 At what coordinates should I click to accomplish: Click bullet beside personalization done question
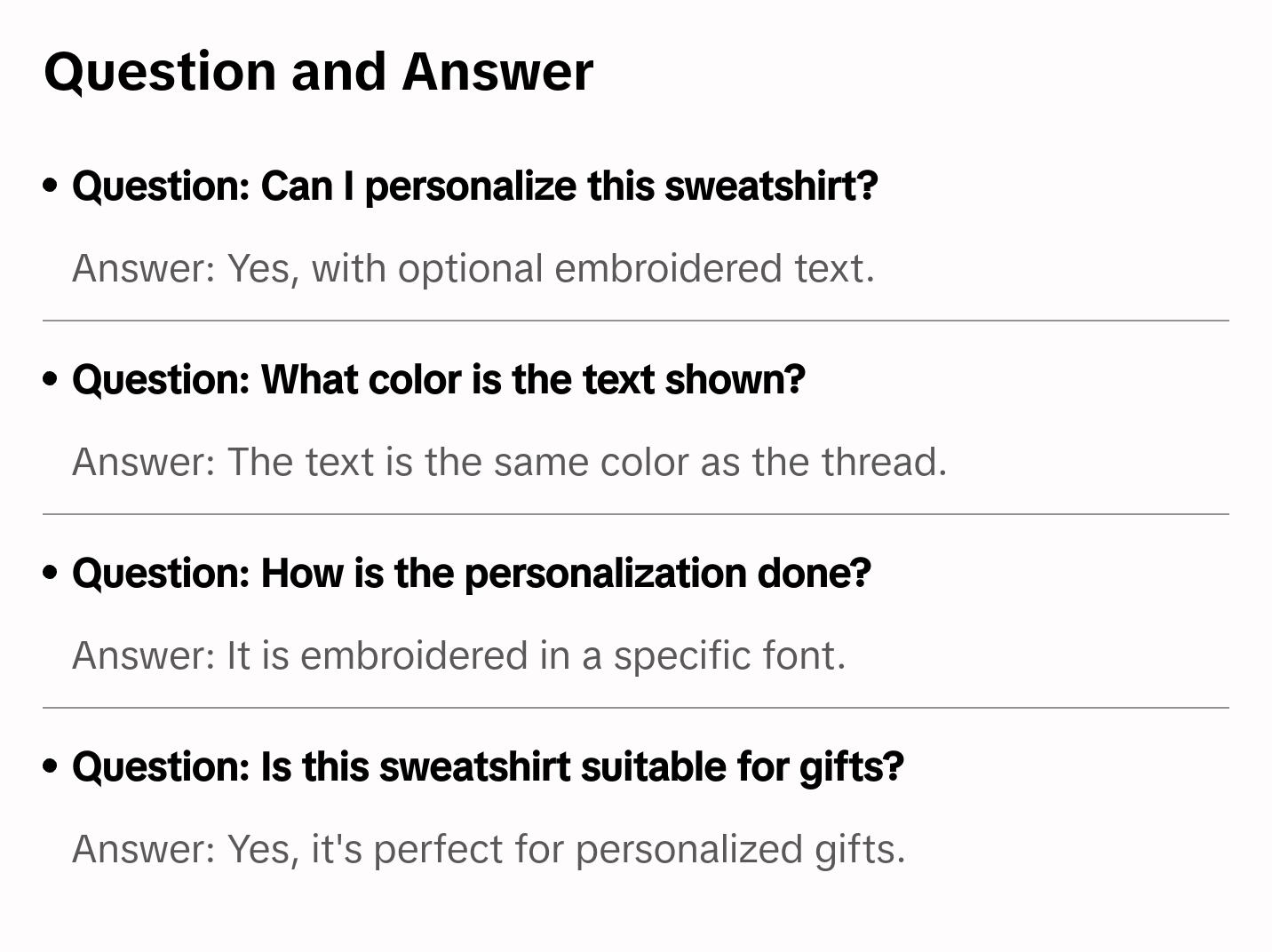[51, 573]
